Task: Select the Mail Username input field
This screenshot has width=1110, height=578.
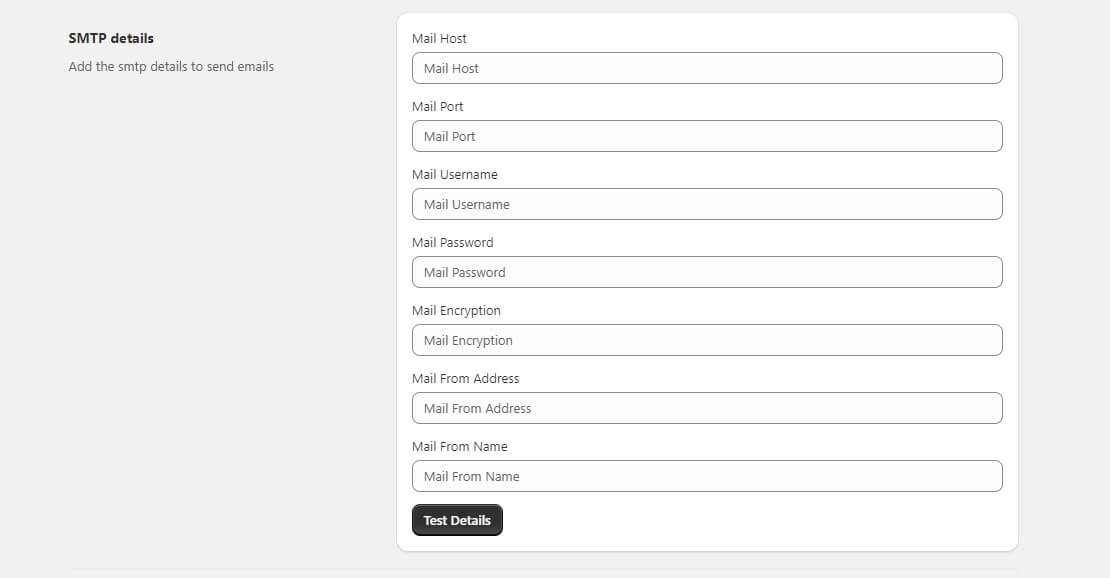Action: [706, 204]
